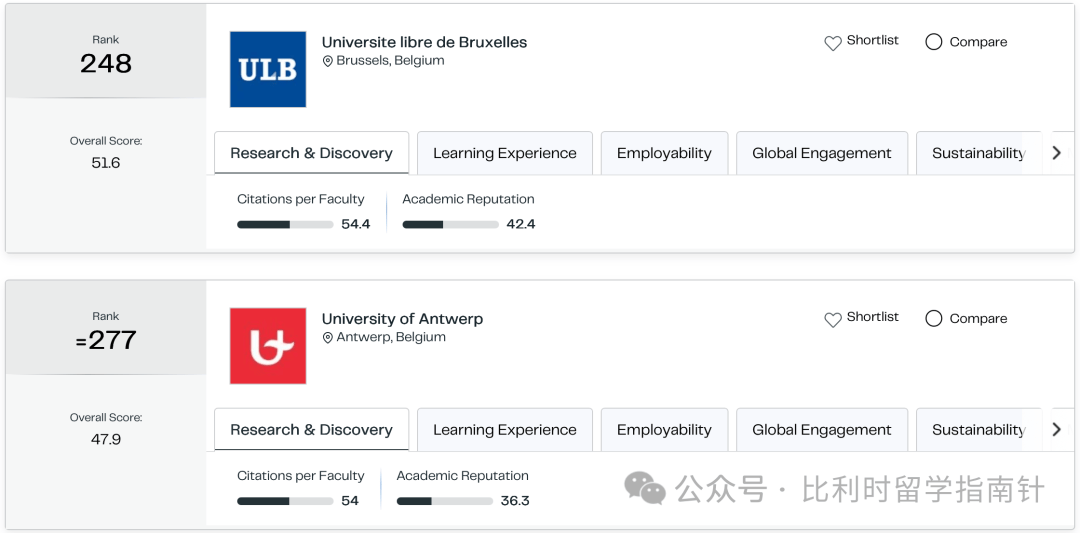
Task: Click Antwerp Academic Reputation score bar
Action: [x=445, y=501]
